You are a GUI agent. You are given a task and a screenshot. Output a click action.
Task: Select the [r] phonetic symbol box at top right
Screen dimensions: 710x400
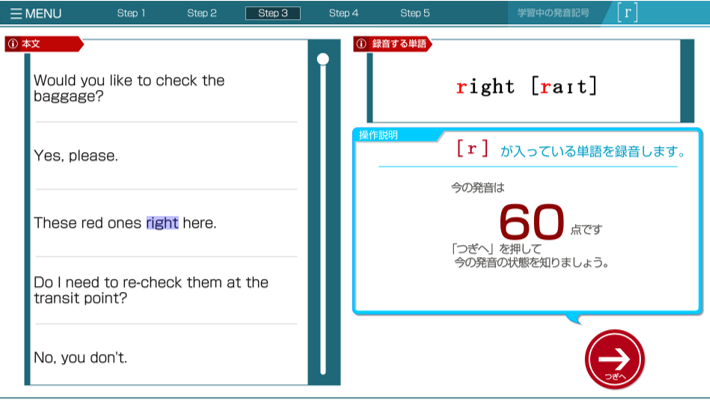(627, 13)
